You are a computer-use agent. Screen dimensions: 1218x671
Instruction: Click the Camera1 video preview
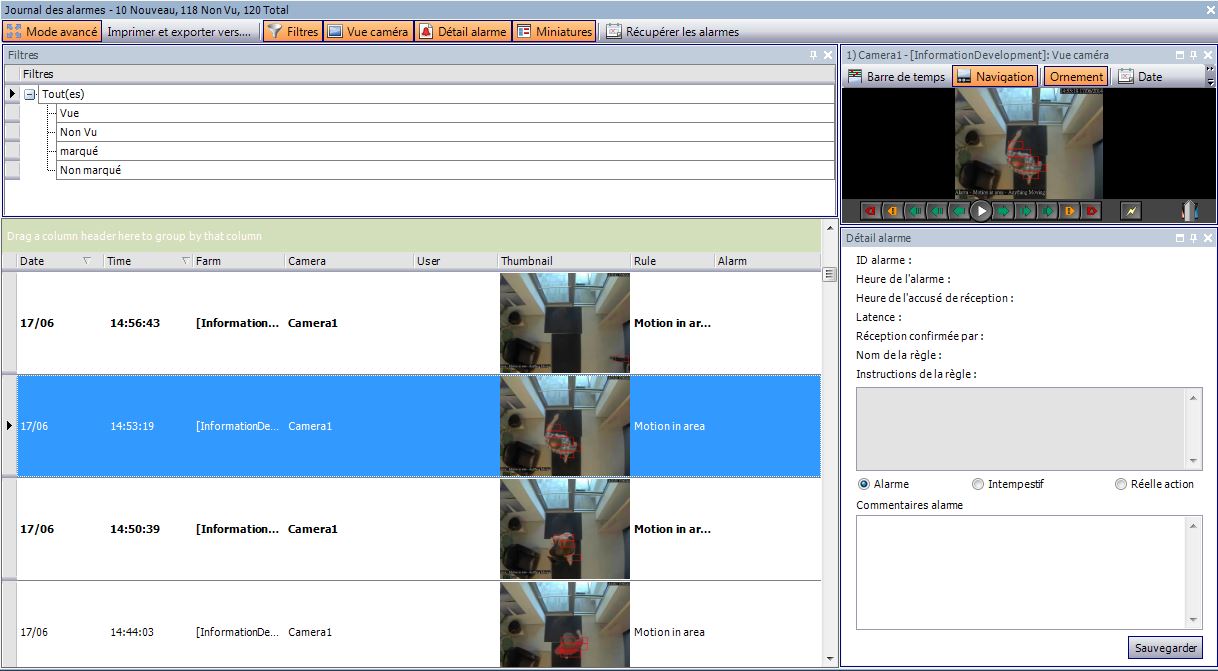tap(1029, 143)
